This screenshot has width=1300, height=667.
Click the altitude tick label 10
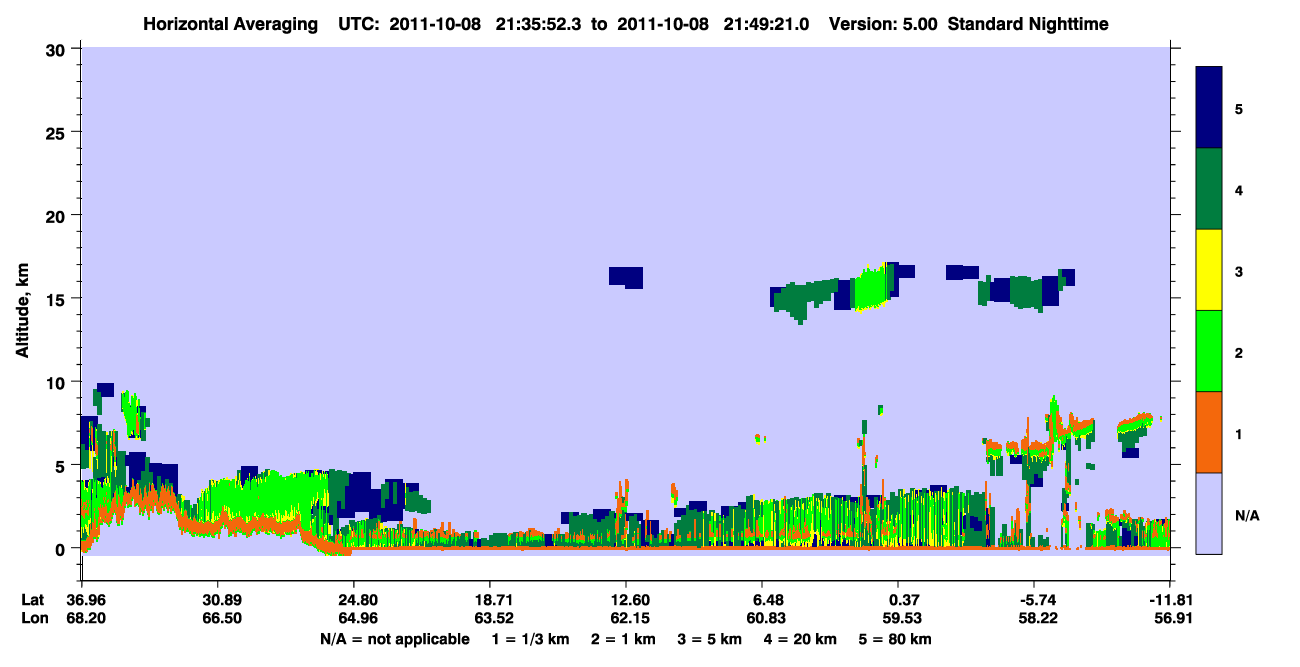click(58, 382)
